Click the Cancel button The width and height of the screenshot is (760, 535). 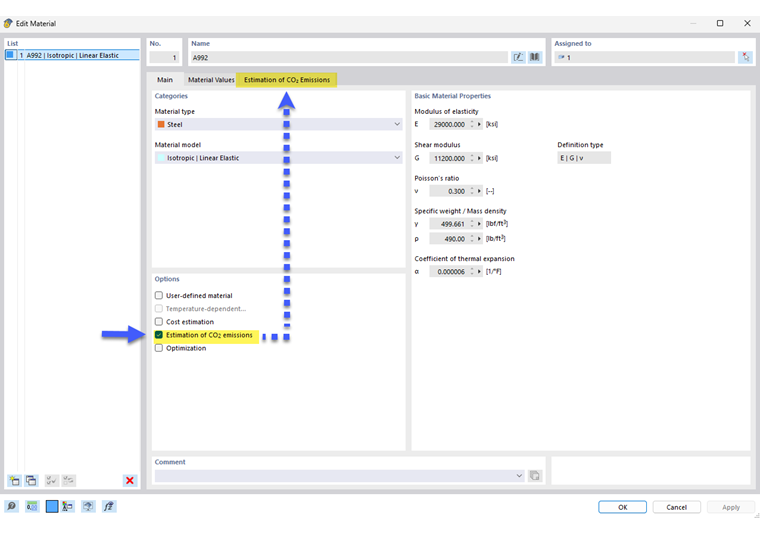[x=676, y=507]
